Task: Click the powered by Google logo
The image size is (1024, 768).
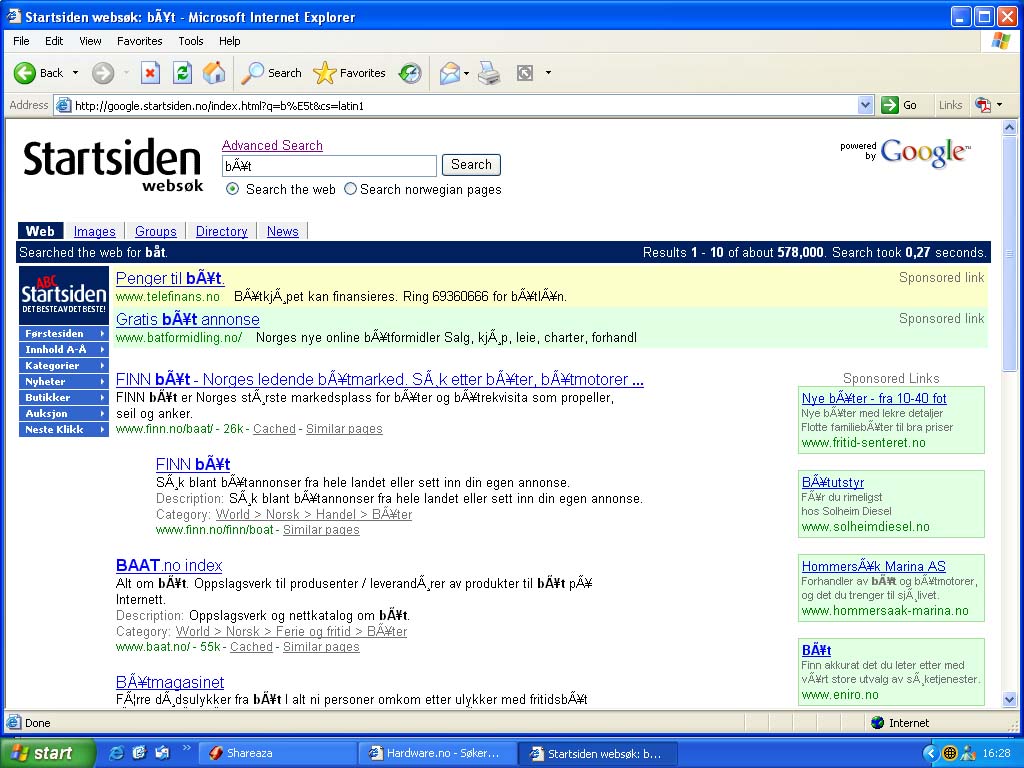Action: click(x=906, y=153)
